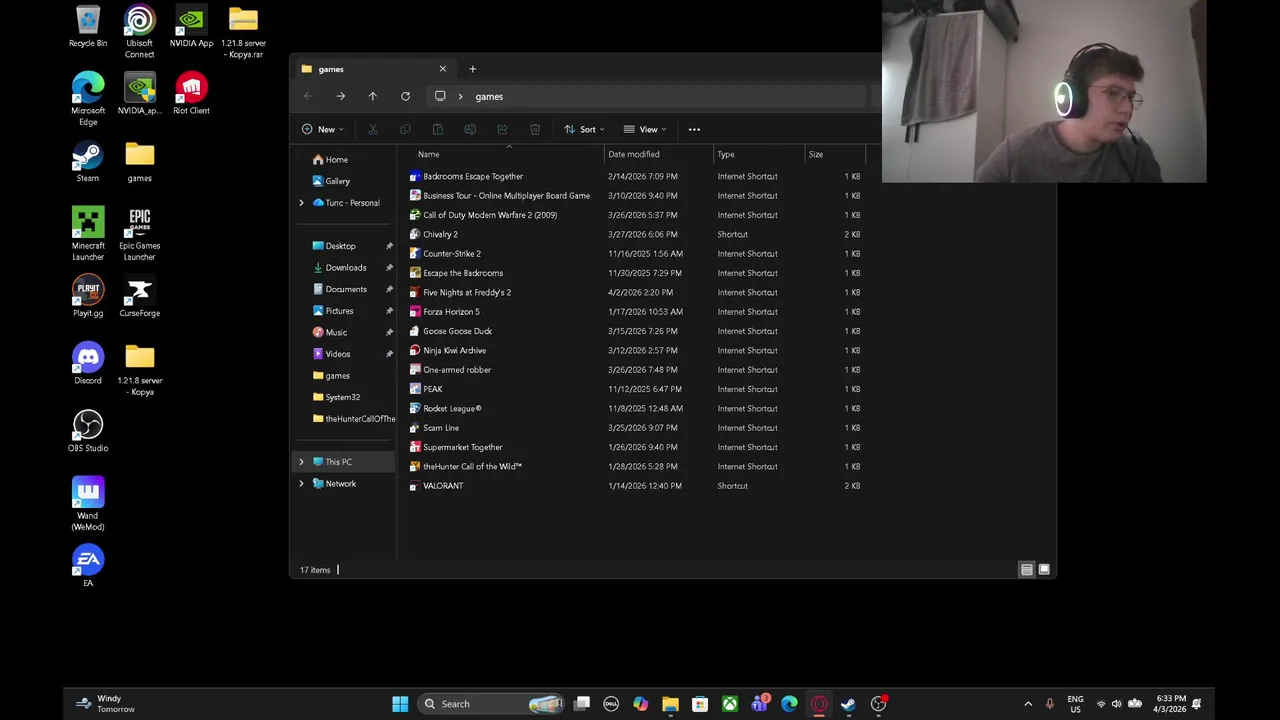Open the New item dropdown
This screenshot has height=720, width=1280.
tap(322, 129)
